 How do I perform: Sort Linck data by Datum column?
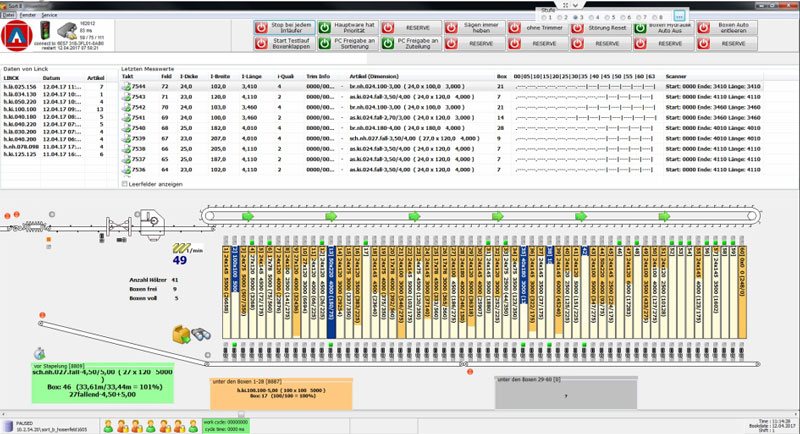coord(52,76)
